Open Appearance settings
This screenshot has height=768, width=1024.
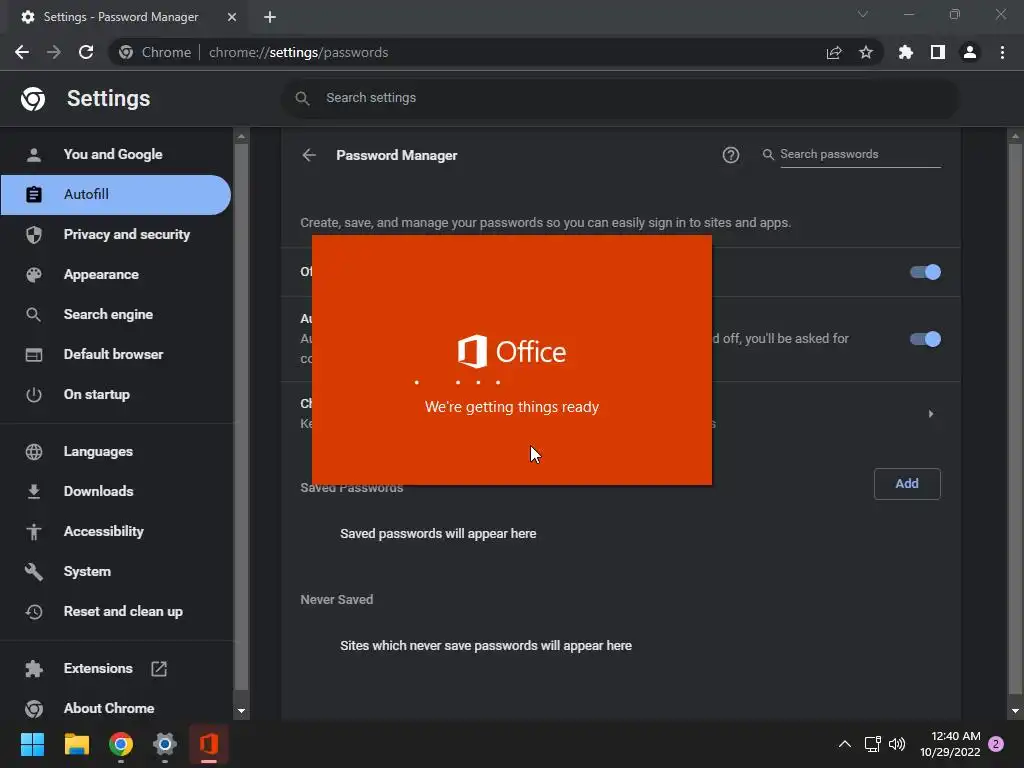116,274
